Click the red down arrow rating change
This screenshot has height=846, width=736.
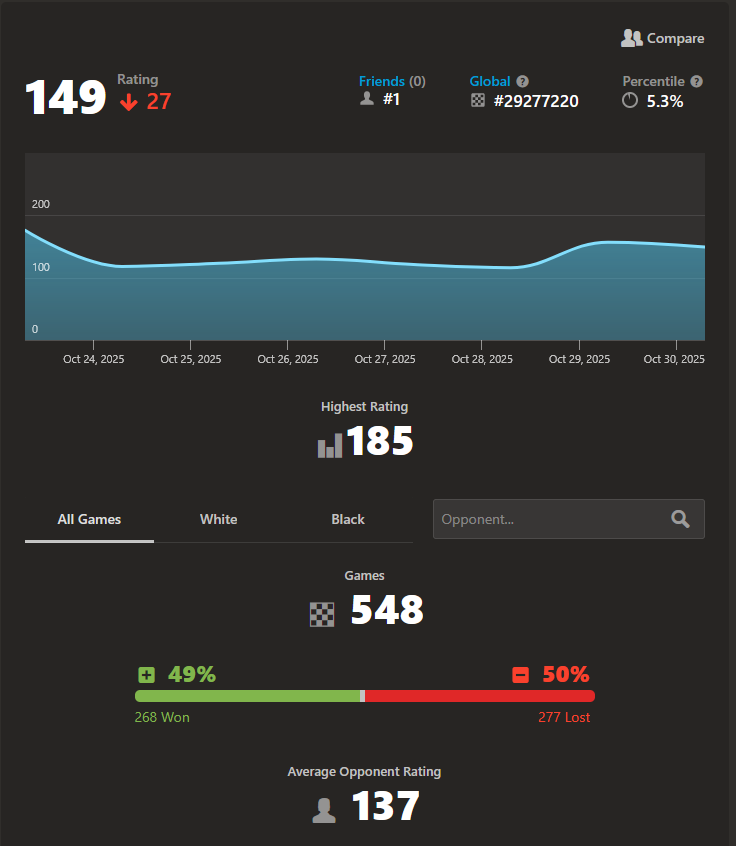click(128, 101)
